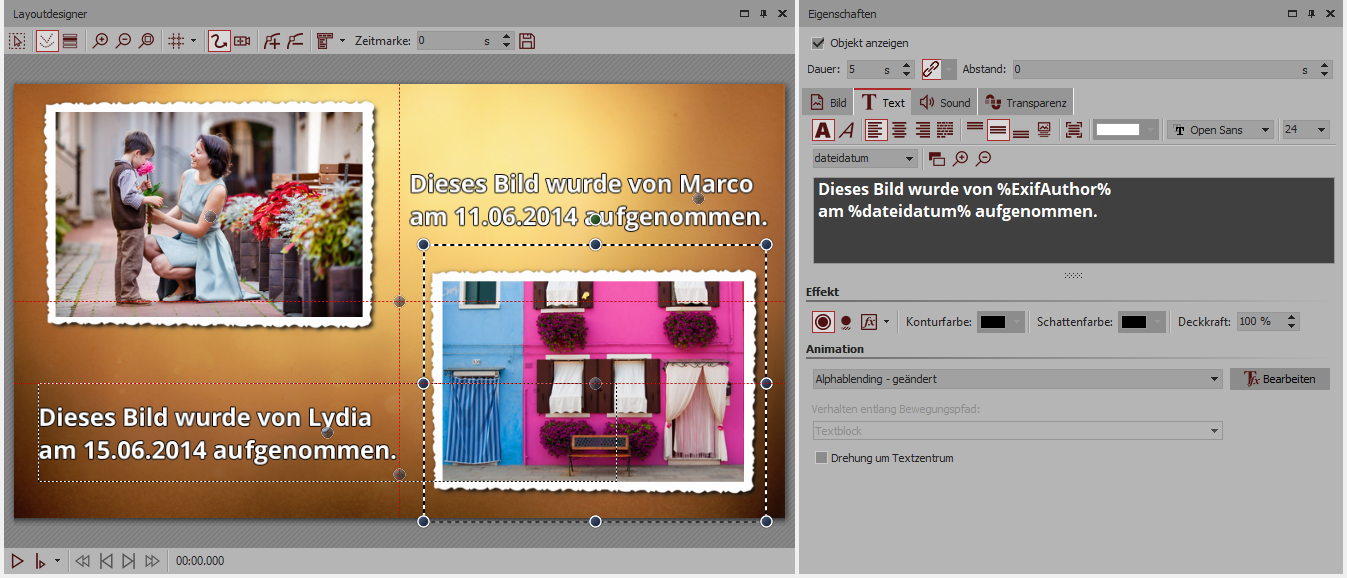This screenshot has width=1347, height=578.
Task: Click the save icon next to Zeitmarke
Action: pyautogui.click(x=527, y=41)
